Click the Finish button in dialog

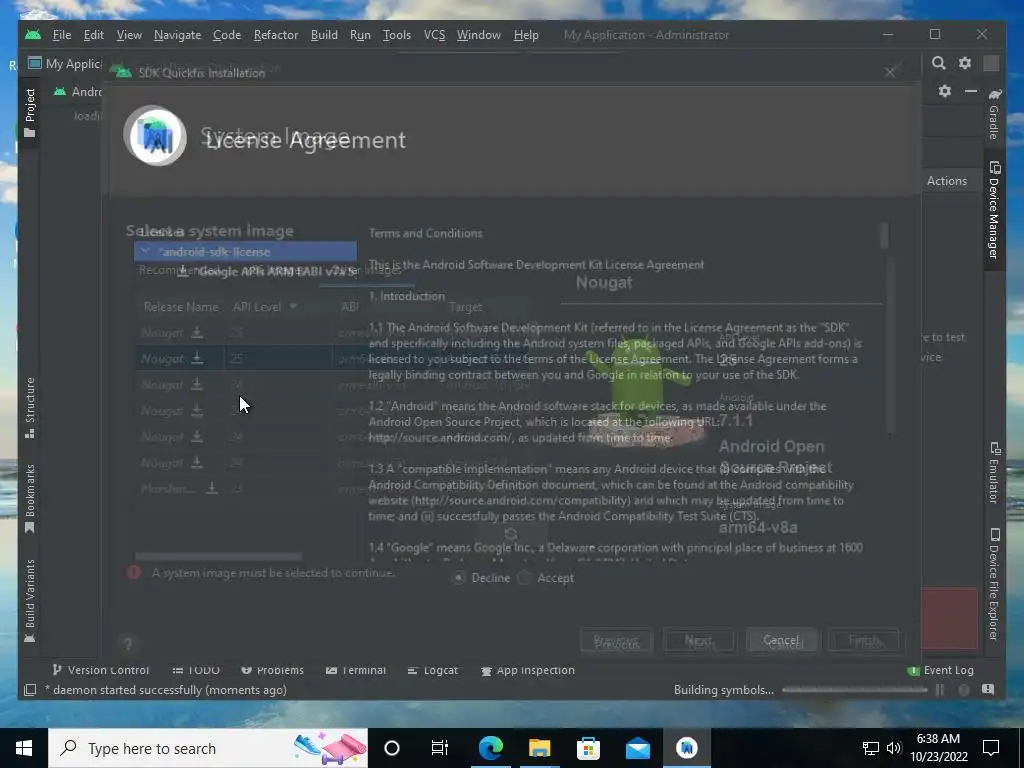coord(864,641)
